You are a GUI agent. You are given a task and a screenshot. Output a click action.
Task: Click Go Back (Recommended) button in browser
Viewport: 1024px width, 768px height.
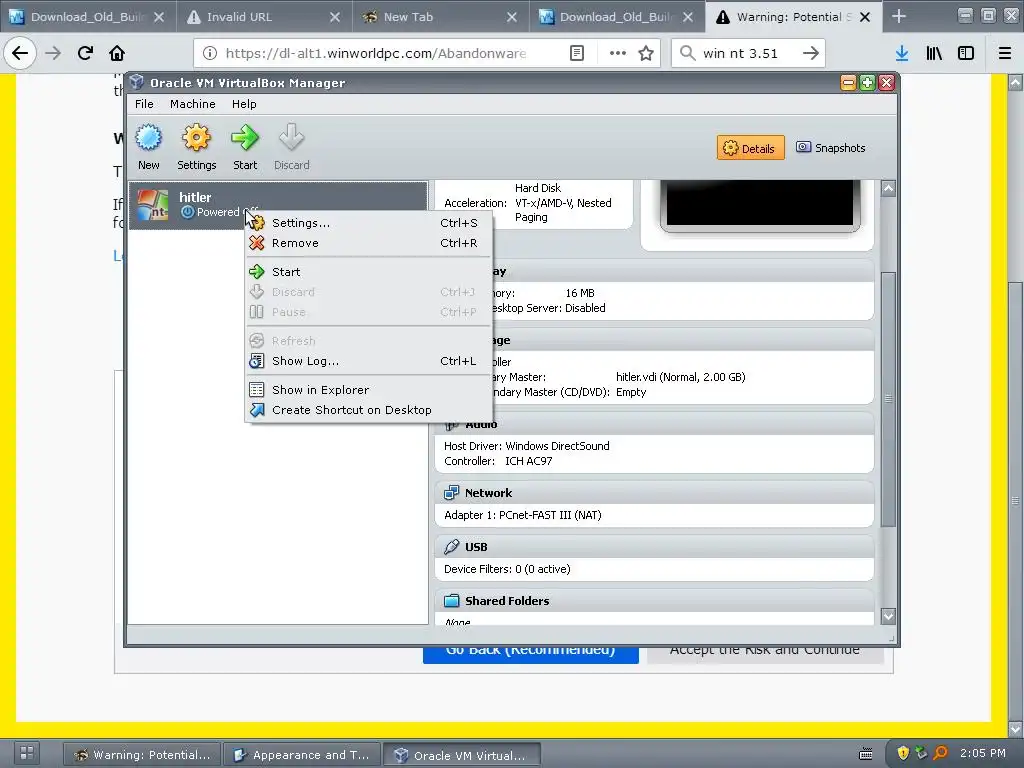pos(530,655)
